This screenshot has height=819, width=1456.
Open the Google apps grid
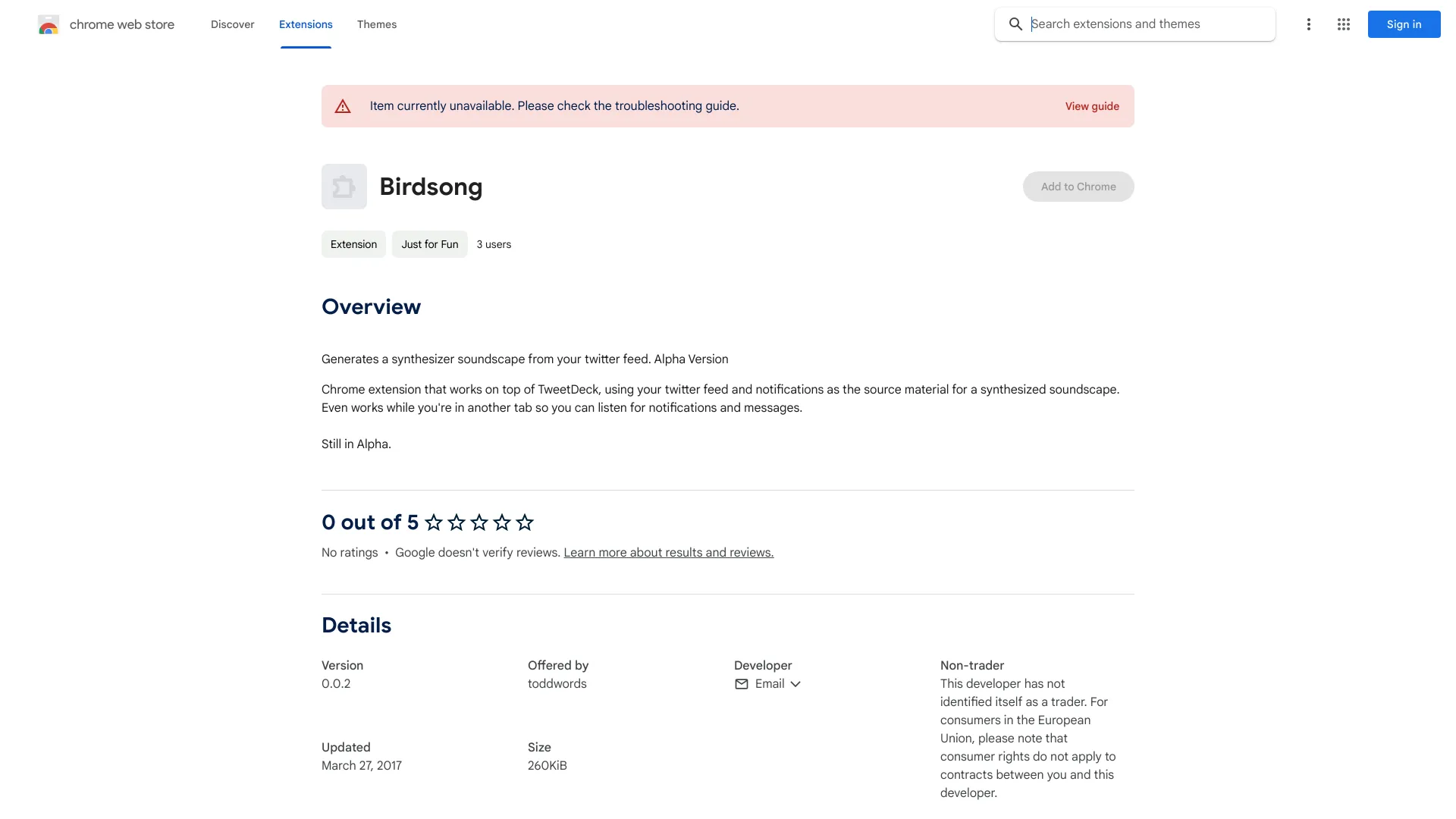click(x=1343, y=24)
